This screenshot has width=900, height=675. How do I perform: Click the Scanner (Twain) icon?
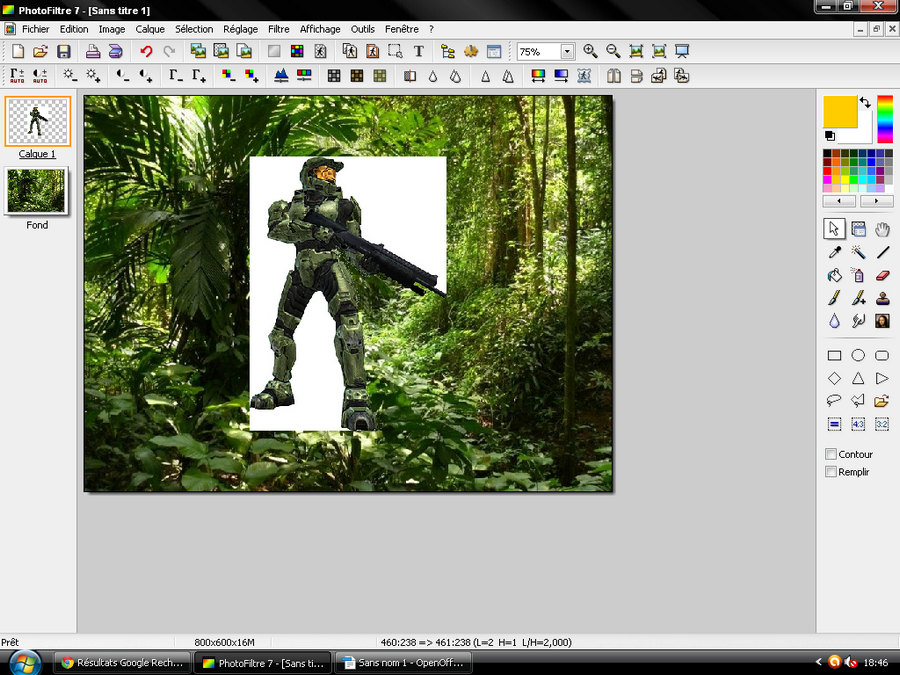[115, 52]
